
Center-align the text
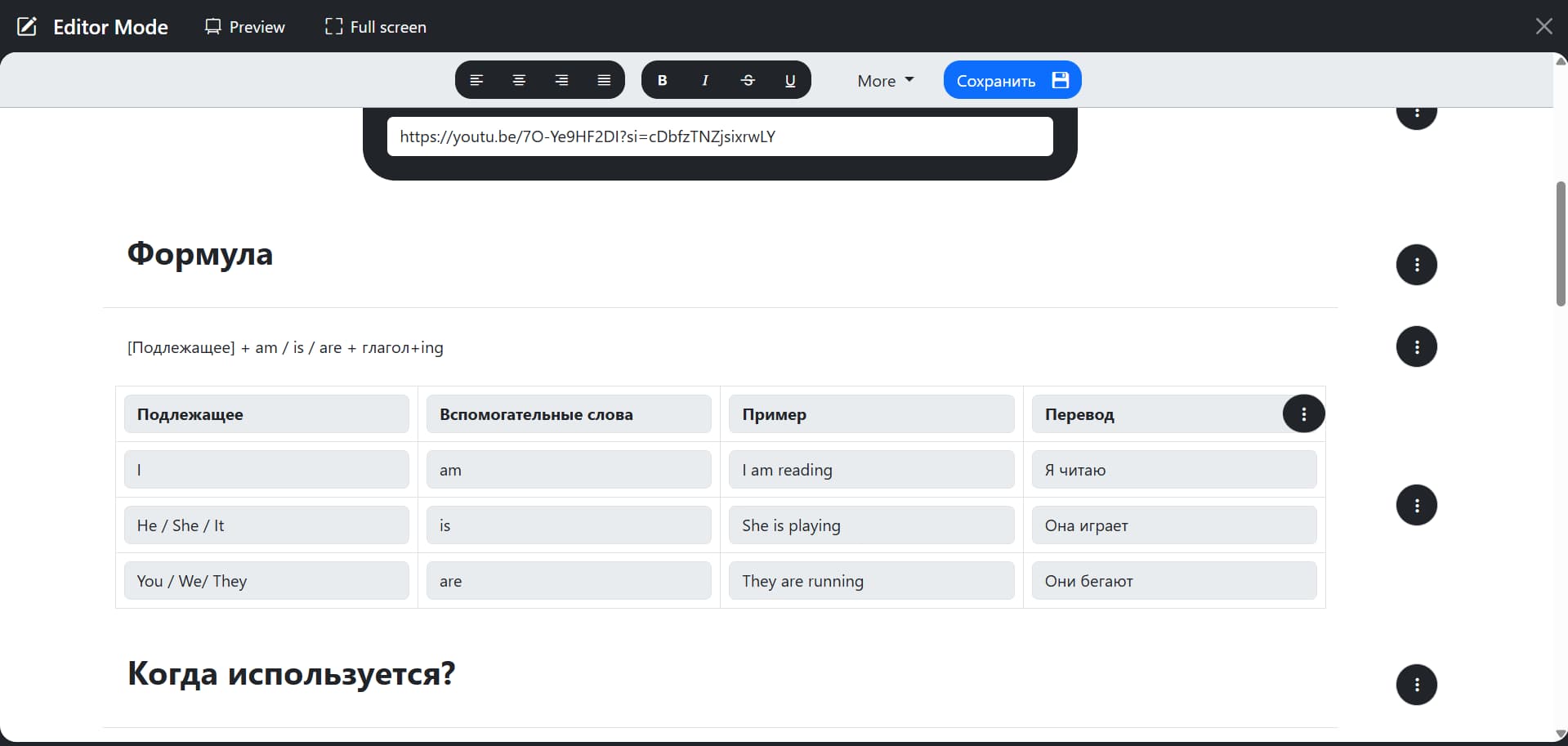[x=519, y=80]
